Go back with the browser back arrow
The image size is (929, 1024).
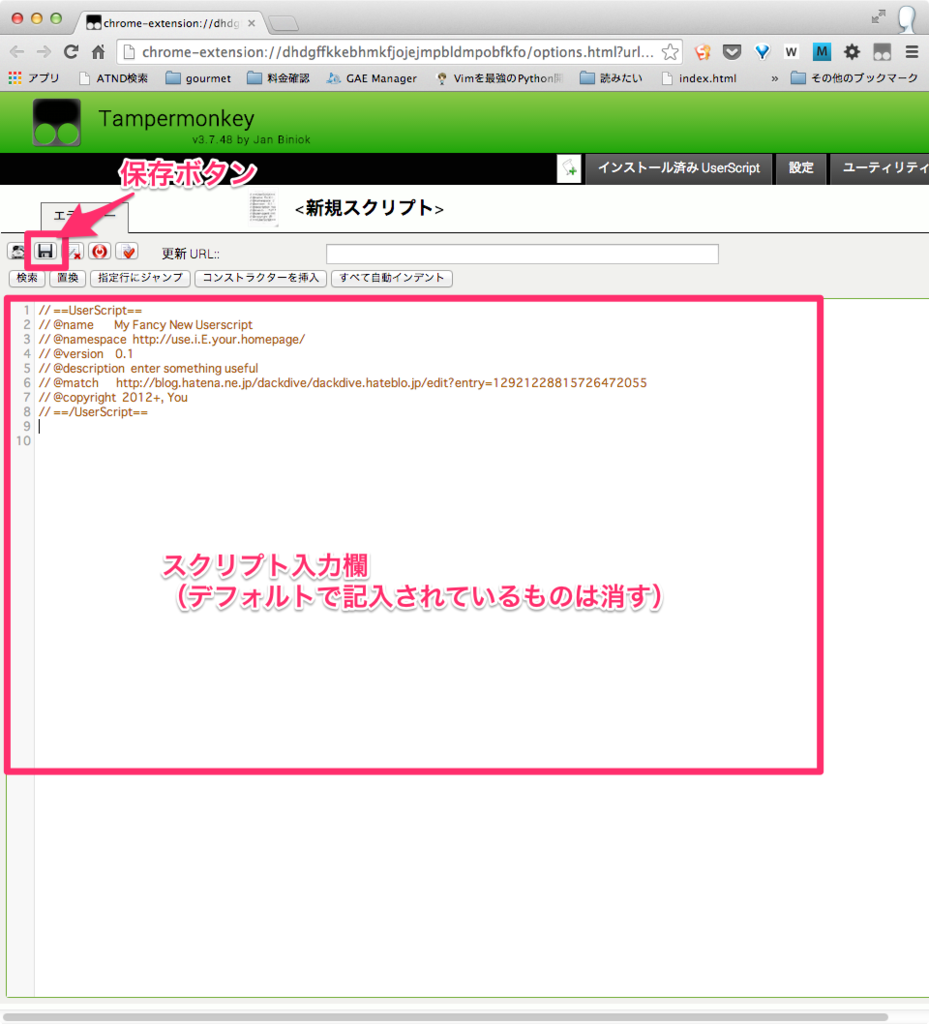tap(17, 52)
